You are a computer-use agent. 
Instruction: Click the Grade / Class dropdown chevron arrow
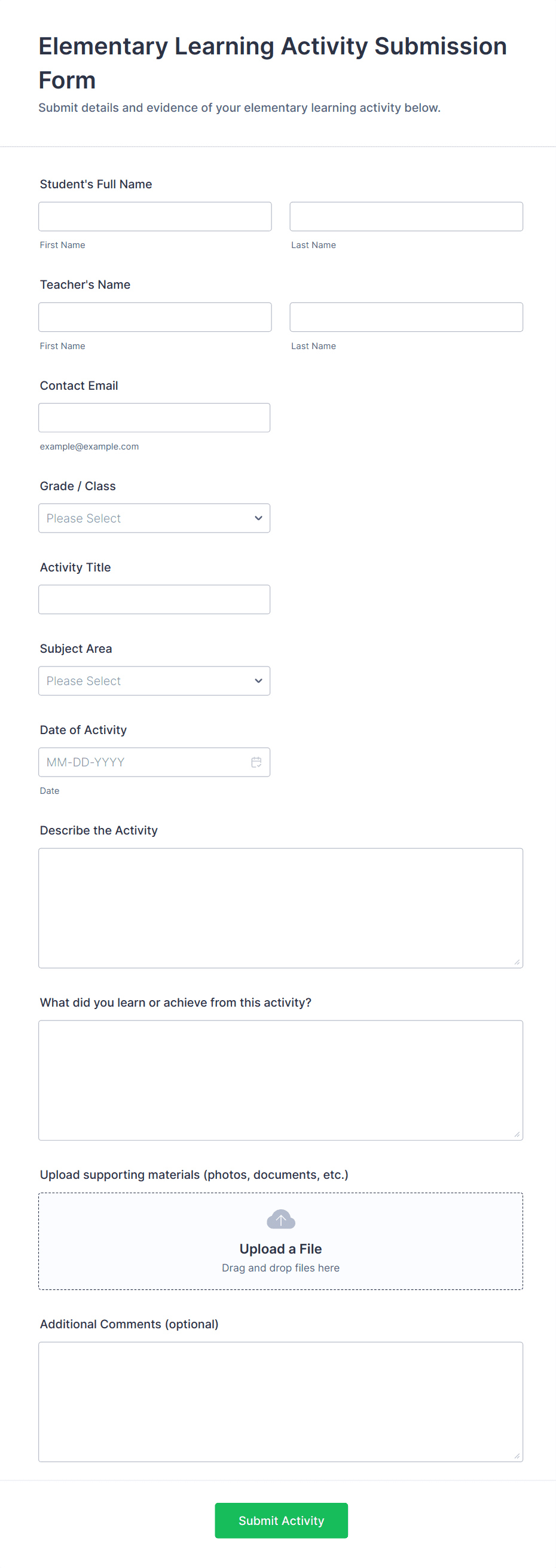tap(258, 518)
